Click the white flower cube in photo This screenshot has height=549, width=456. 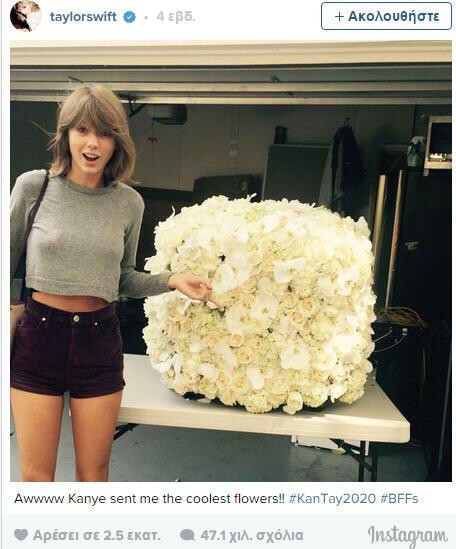[260, 303]
